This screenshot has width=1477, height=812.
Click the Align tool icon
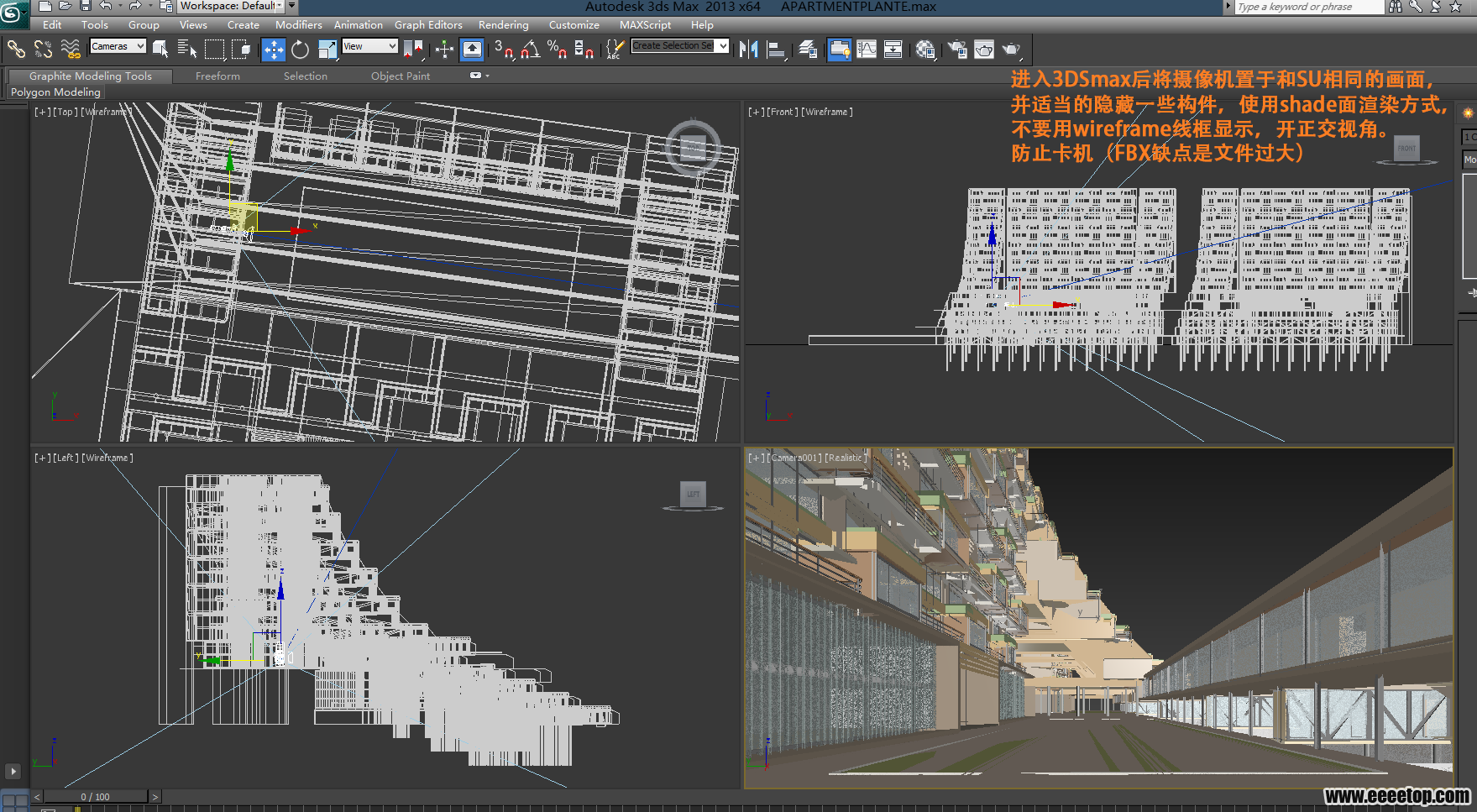click(776, 50)
